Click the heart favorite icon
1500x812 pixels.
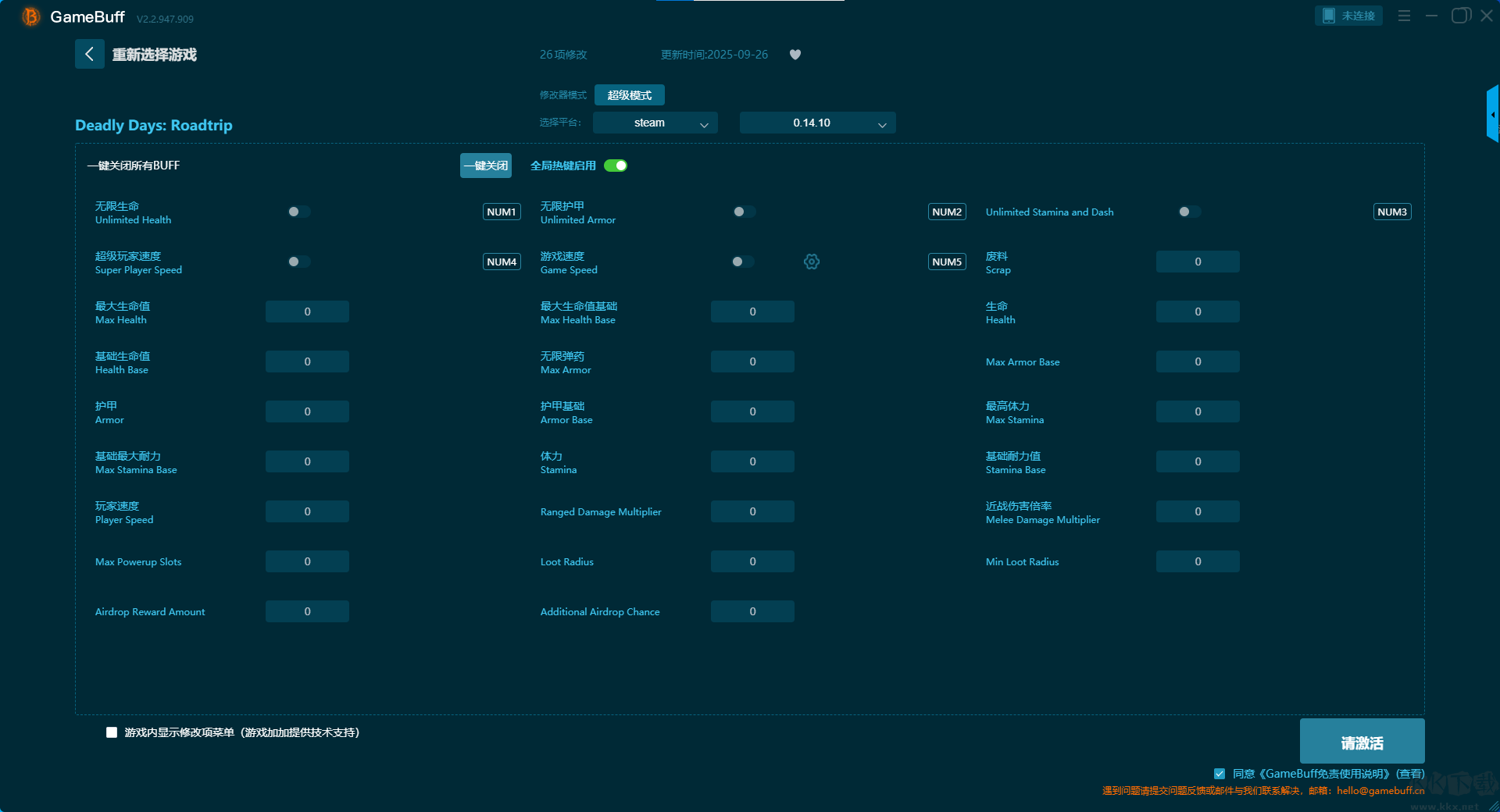coord(795,55)
